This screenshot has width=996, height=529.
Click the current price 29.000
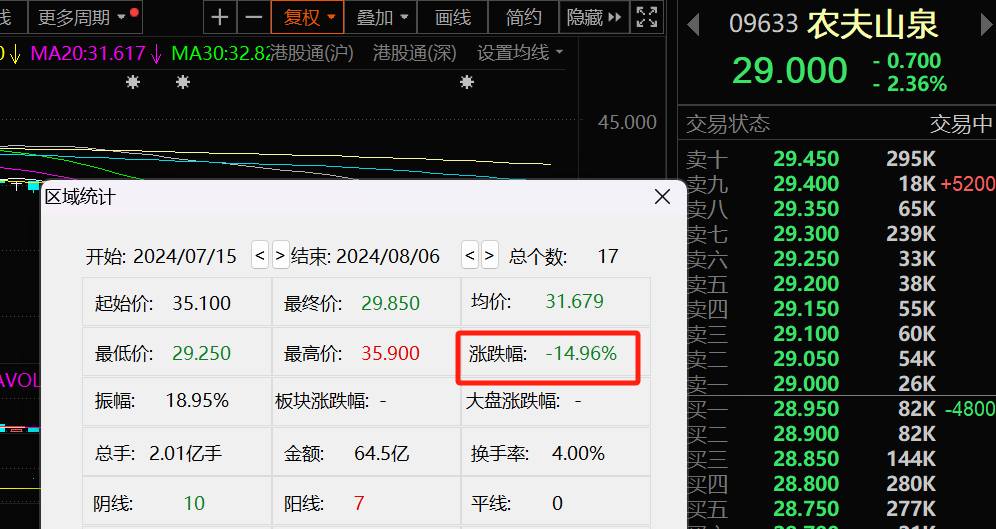(790, 70)
